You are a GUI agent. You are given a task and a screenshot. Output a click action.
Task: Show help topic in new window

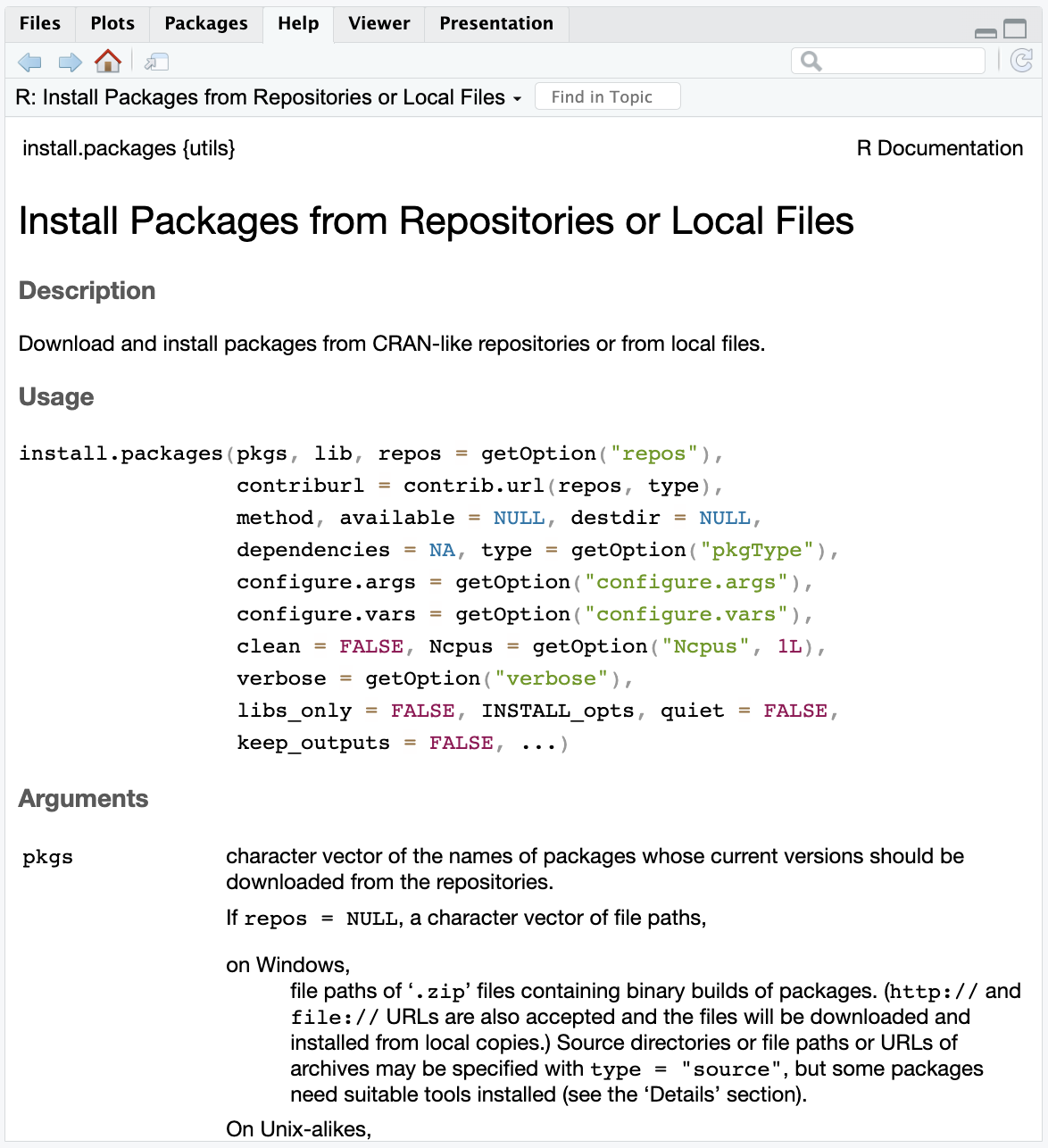pyautogui.click(x=157, y=62)
